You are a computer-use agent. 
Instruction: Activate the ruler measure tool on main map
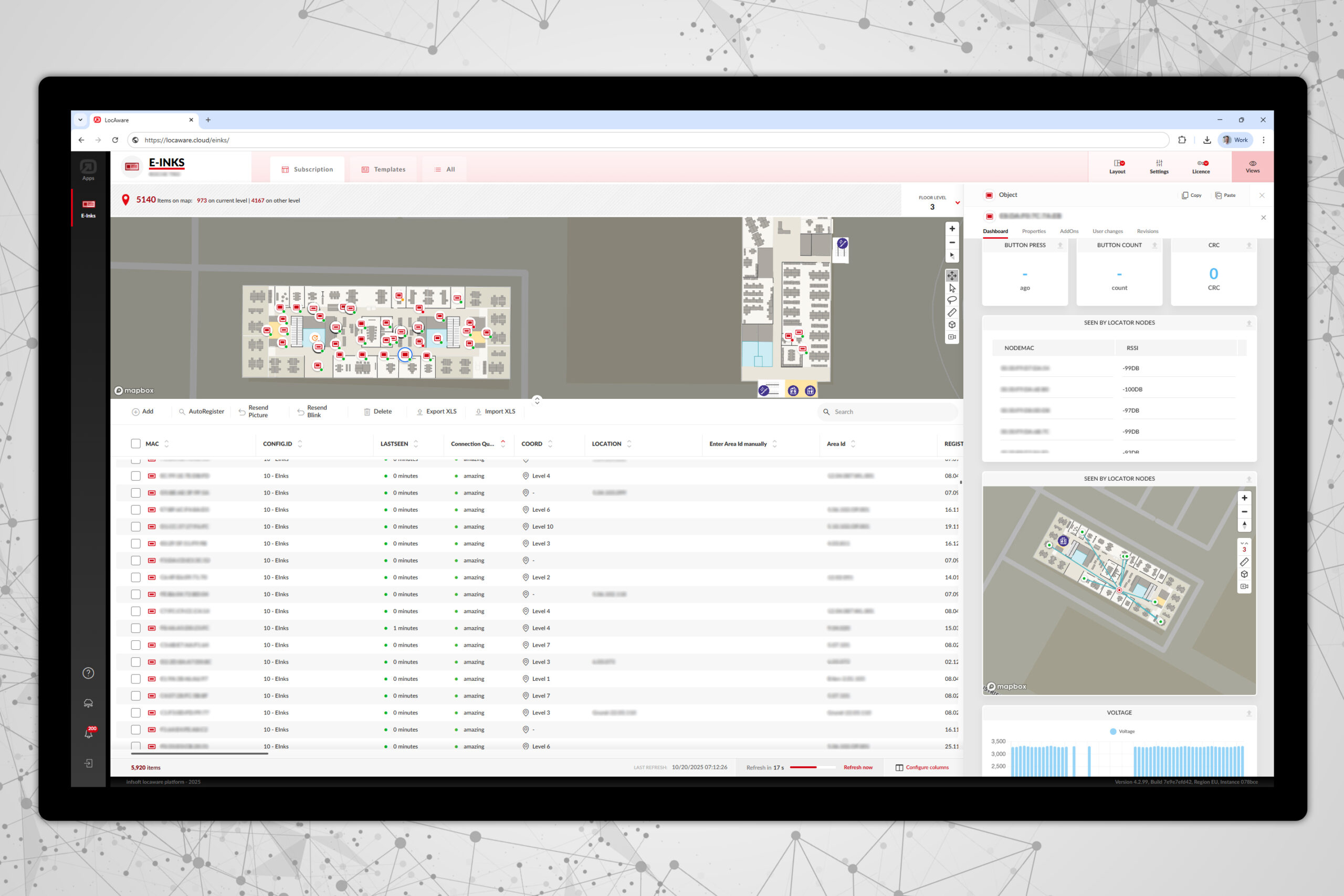click(x=952, y=312)
